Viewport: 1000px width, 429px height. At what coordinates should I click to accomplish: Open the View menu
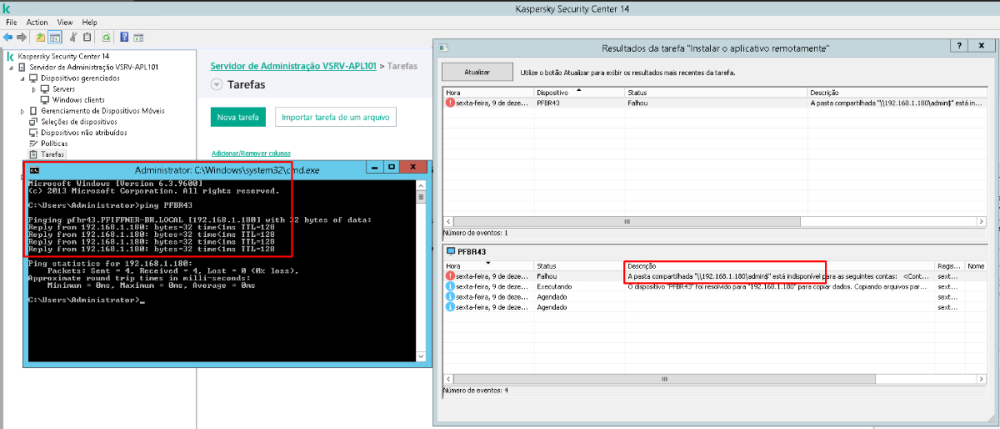click(65, 21)
